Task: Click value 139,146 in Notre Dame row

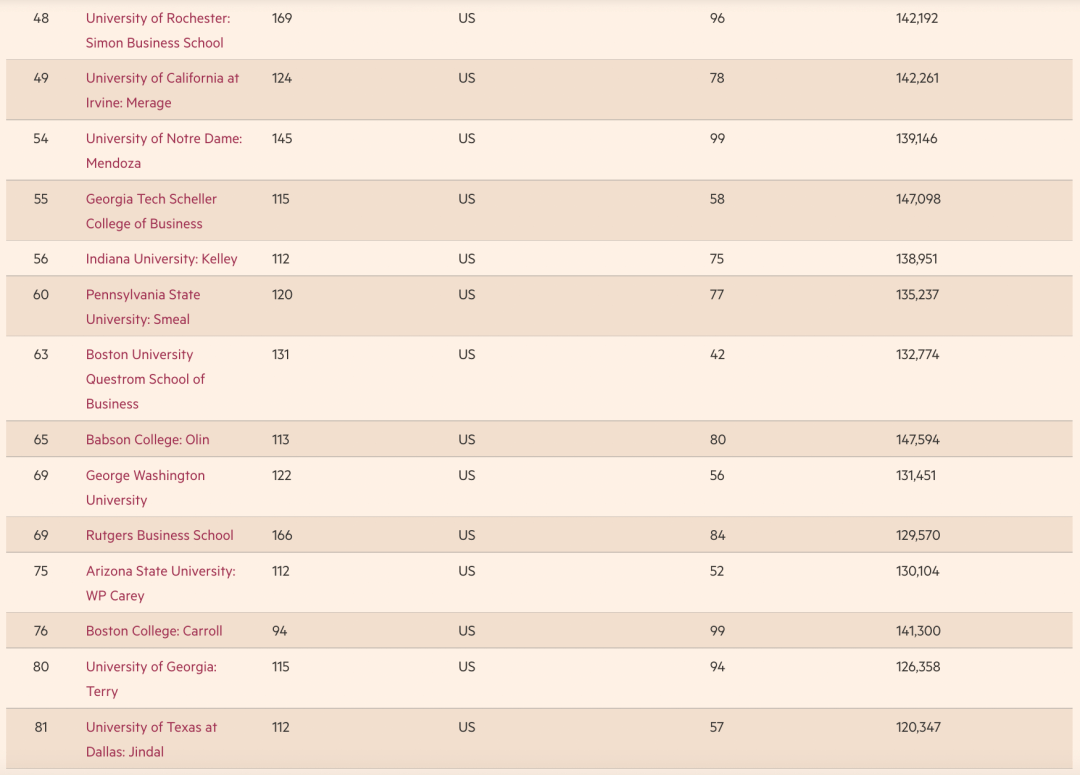Action: coord(916,138)
